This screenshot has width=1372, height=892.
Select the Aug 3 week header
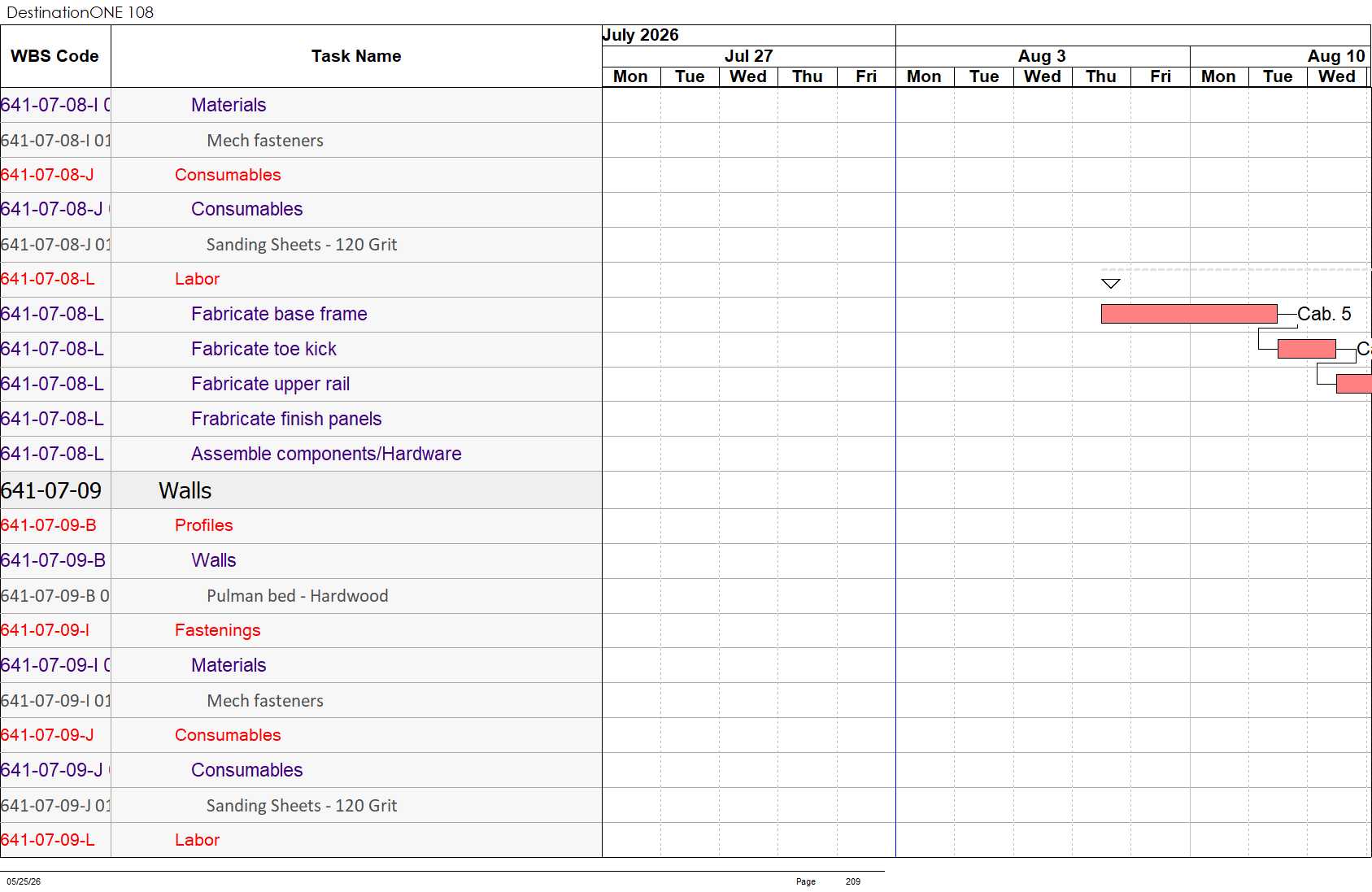tap(1042, 56)
